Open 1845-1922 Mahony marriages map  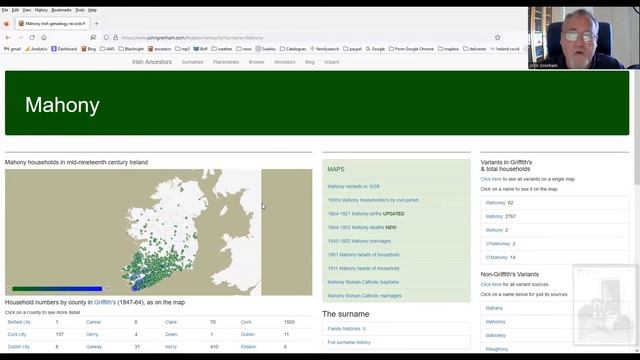pos(359,241)
